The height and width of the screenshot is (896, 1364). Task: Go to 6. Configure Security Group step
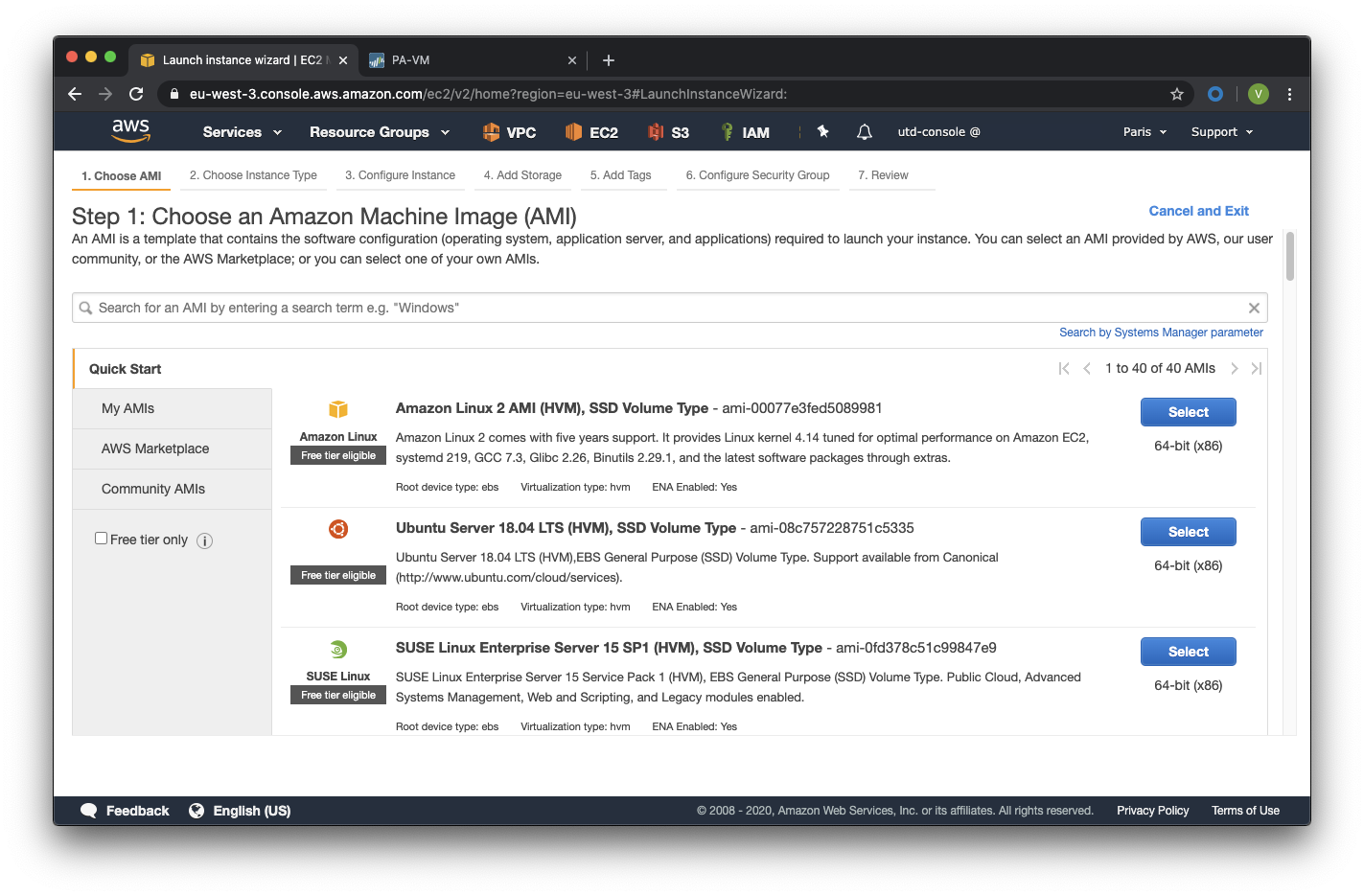[757, 175]
